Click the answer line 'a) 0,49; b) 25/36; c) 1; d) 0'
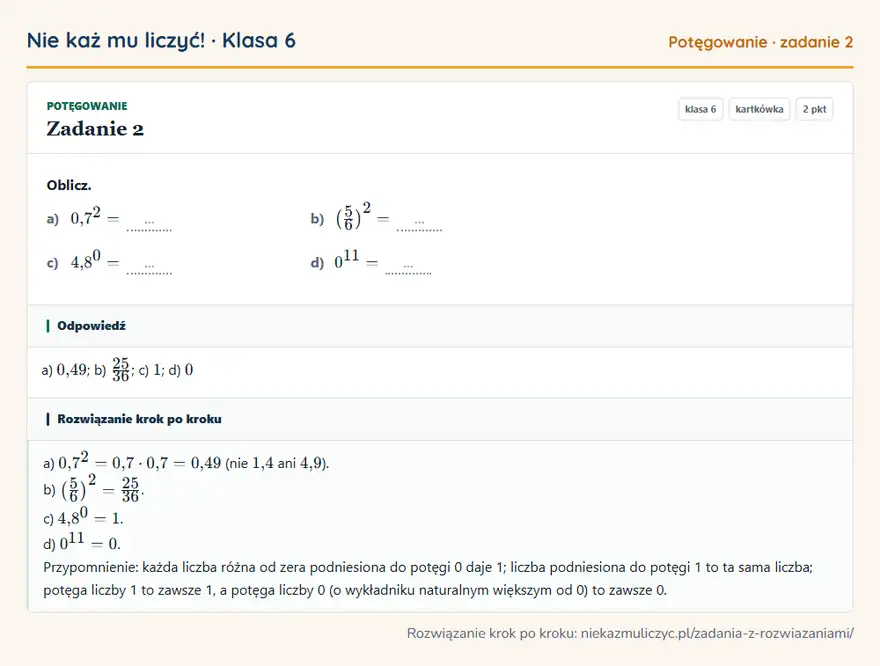The image size is (880, 666). [x=117, y=370]
